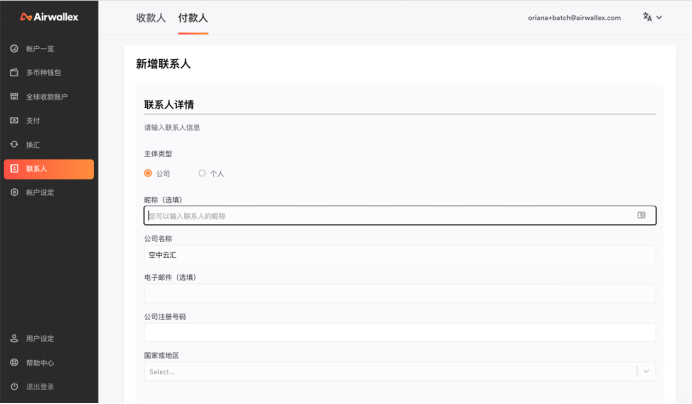
Task: Click the account email oriana+batch@airwallex.com
Action: click(x=574, y=18)
